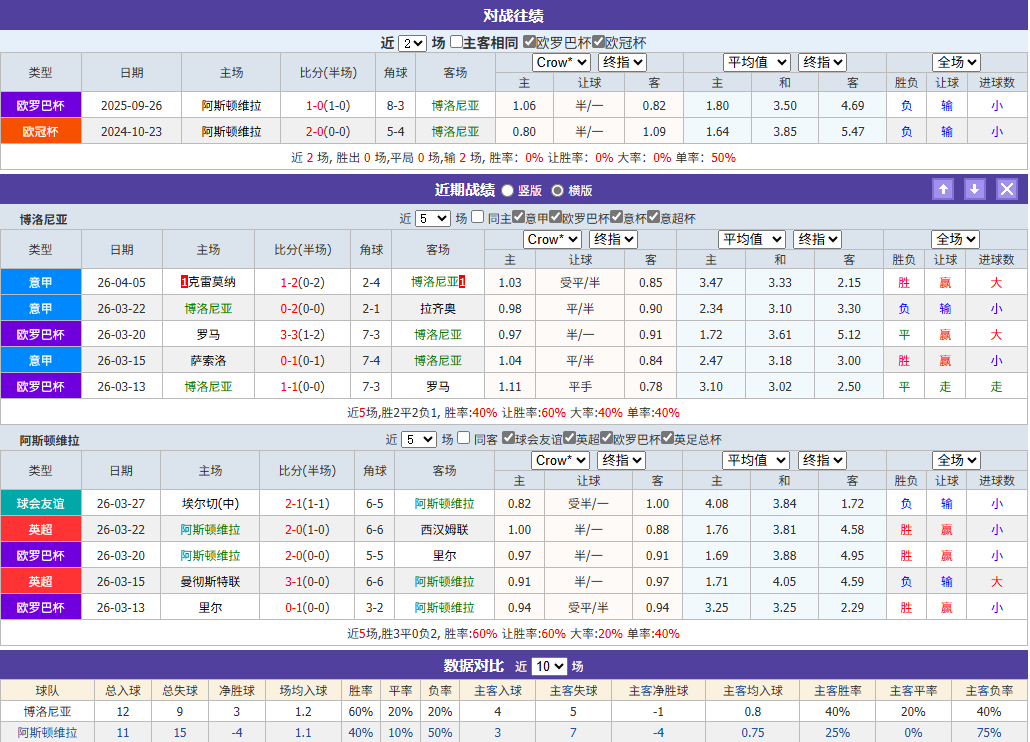Uncheck 意甲 in the 博洛尼亚 filter row
1030x742 pixels.
point(520,216)
